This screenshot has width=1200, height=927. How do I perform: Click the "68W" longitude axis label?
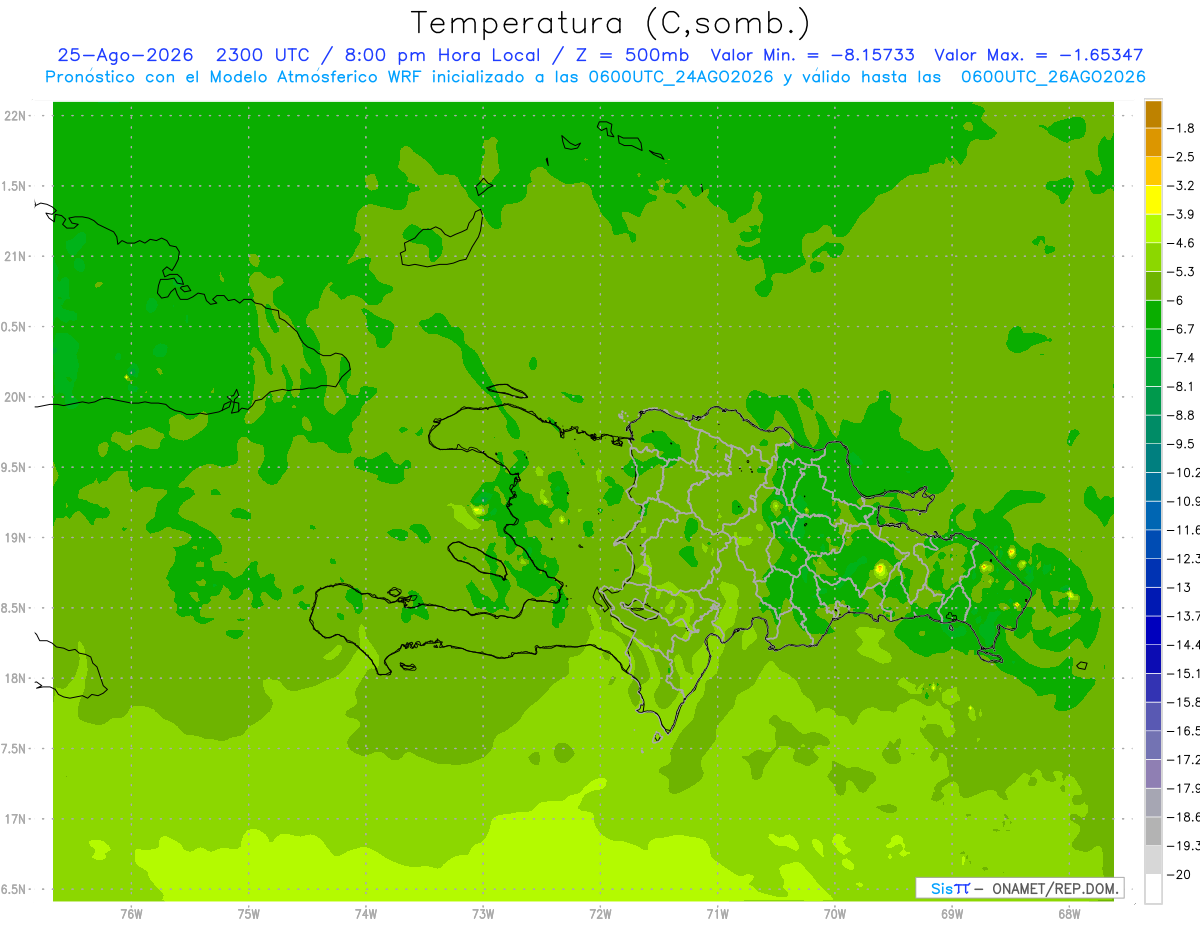coord(1068,913)
